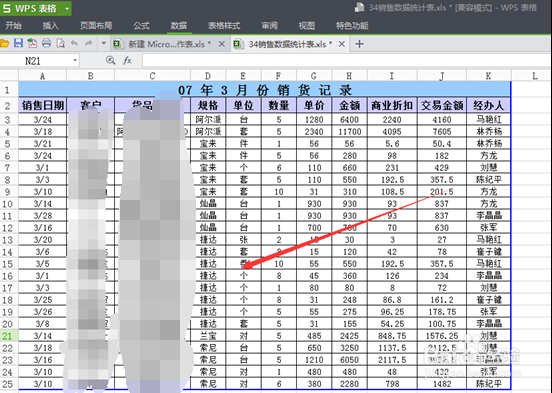Switch to the 审阅 ribbon tab
This screenshot has width=552, height=393.
coord(269,25)
